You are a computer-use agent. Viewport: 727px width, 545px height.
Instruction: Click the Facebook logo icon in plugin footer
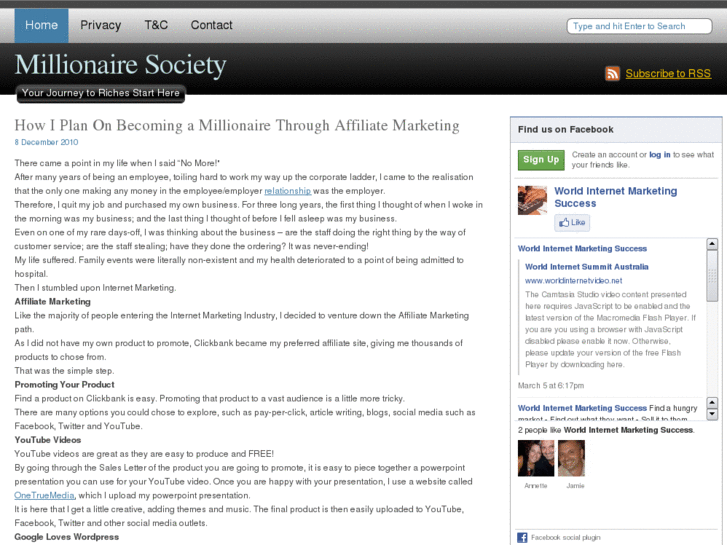522,537
